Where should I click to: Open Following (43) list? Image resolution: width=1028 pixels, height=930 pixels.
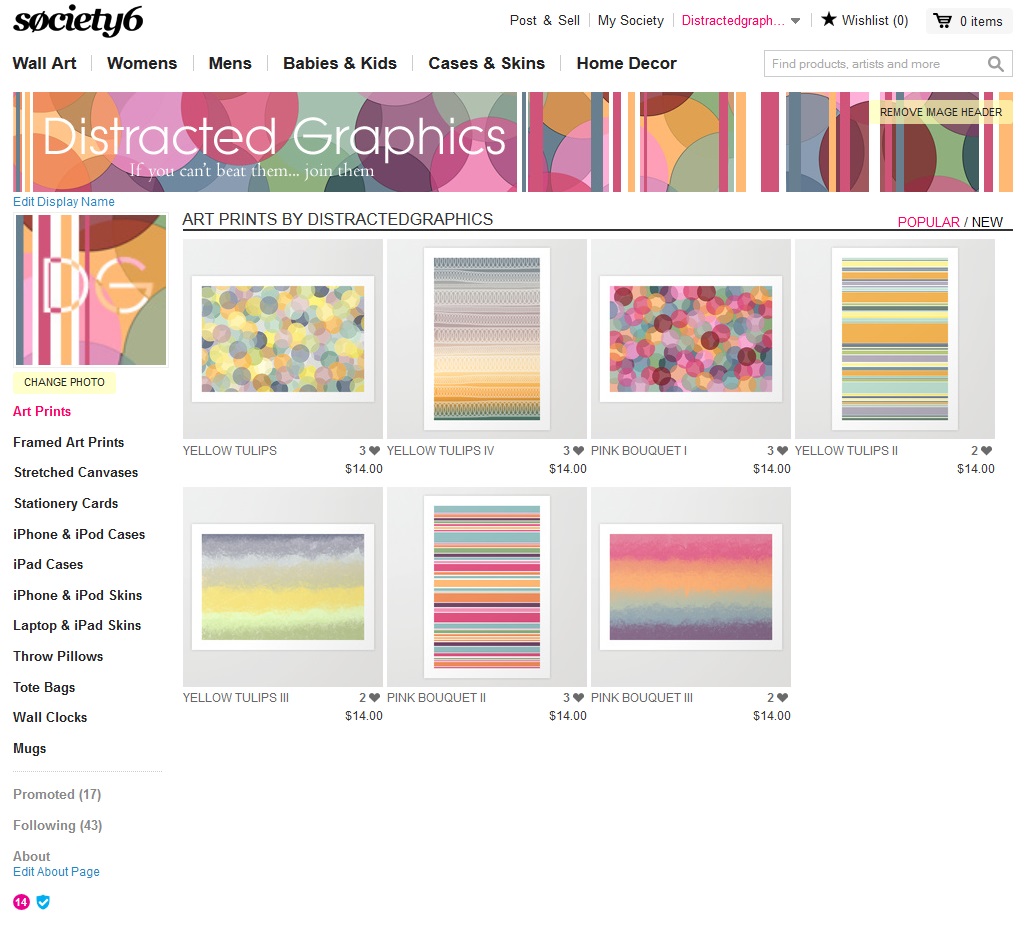tap(58, 825)
